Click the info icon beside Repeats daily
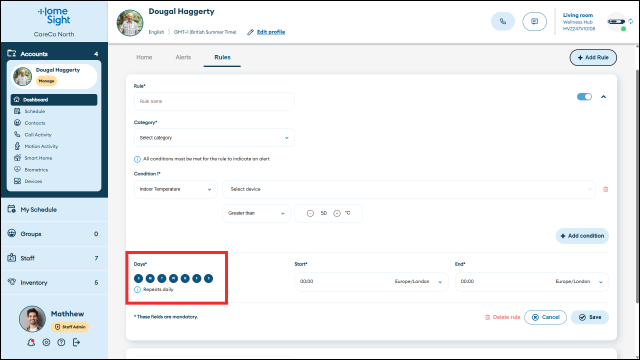The width and height of the screenshot is (640, 360). 137,289
